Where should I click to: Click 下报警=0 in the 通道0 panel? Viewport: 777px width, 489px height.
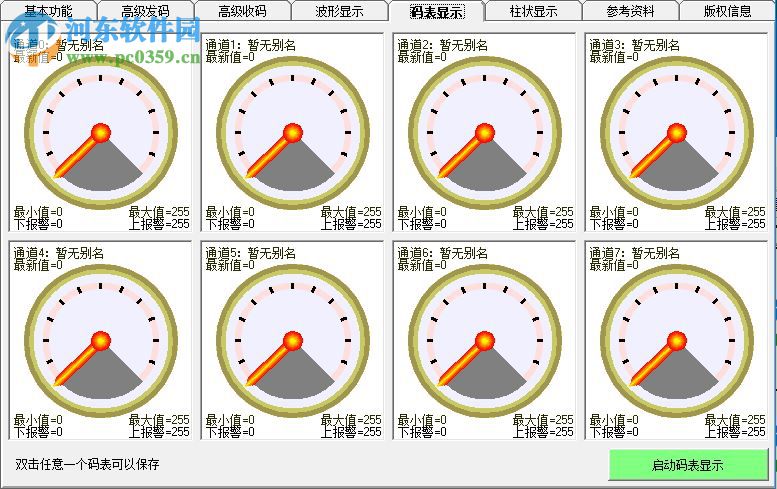[x=38, y=224]
